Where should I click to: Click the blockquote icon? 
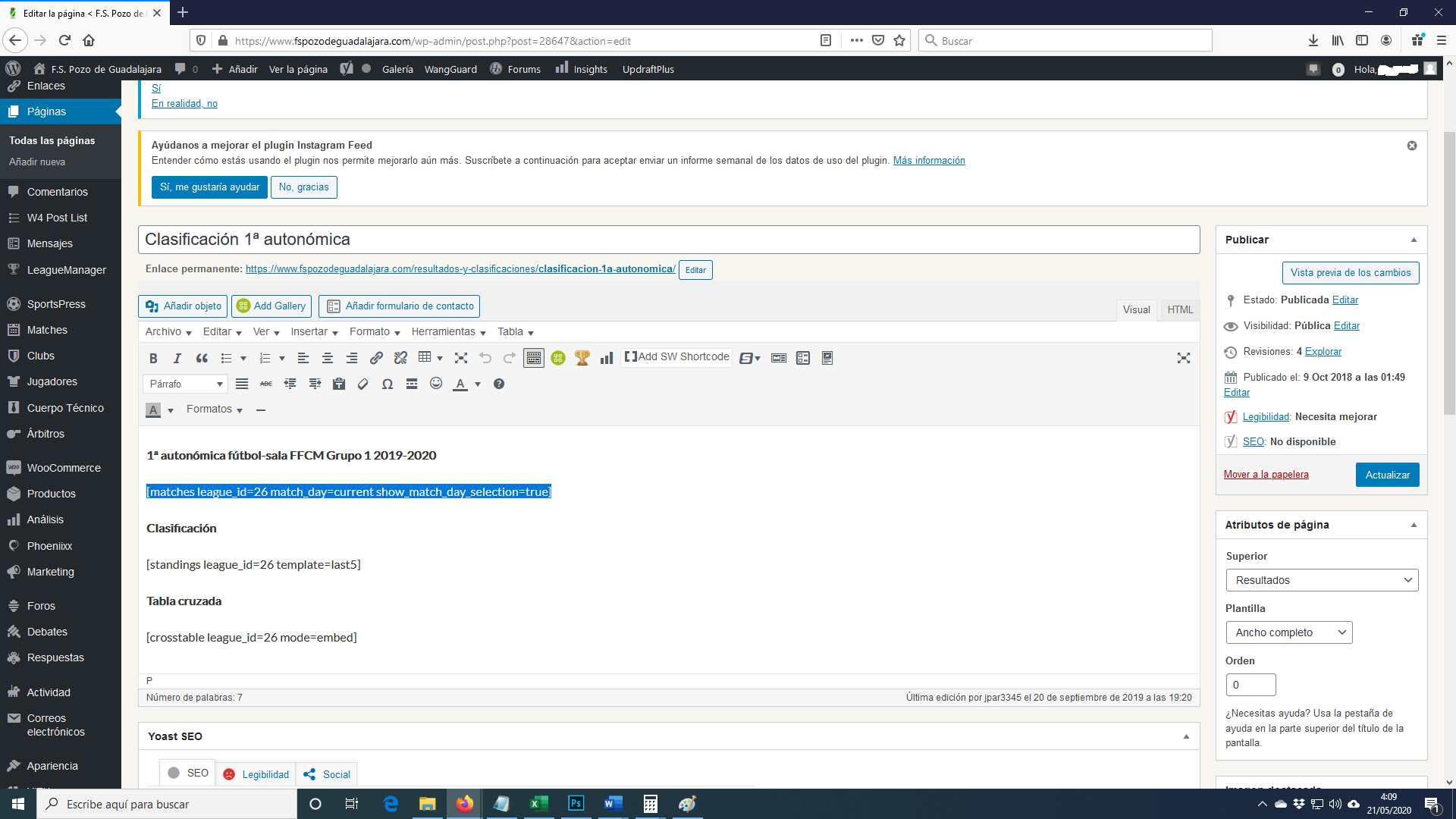coord(202,358)
